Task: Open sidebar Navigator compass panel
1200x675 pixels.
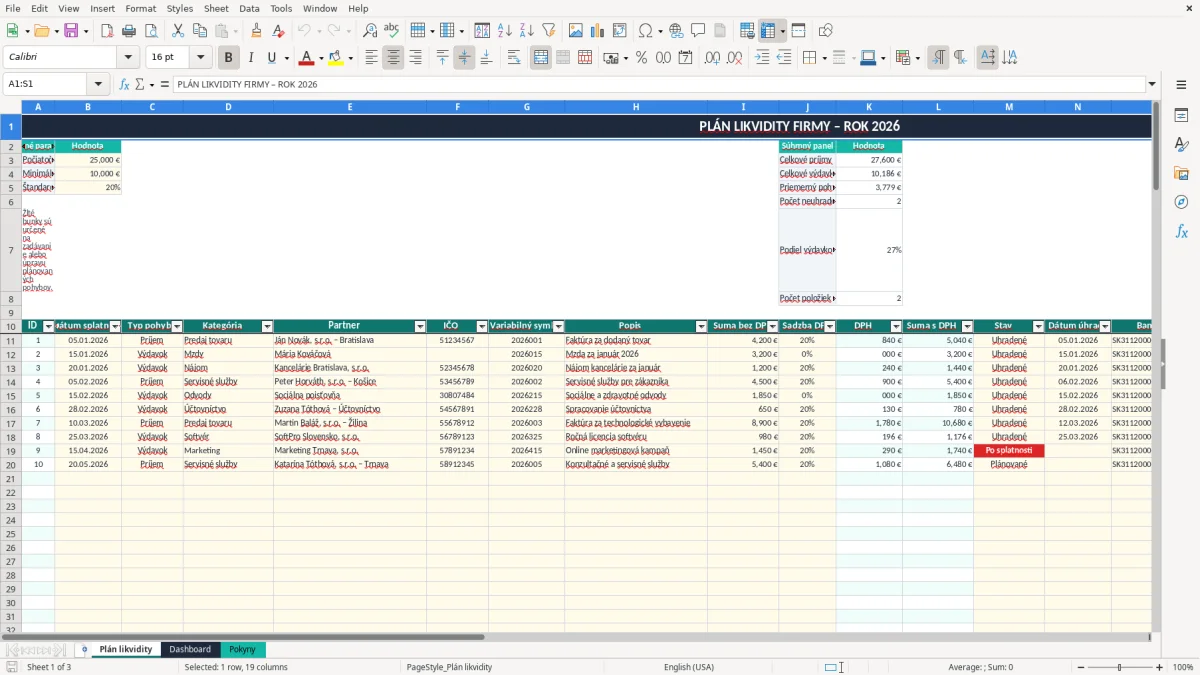Action: tap(1181, 202)
